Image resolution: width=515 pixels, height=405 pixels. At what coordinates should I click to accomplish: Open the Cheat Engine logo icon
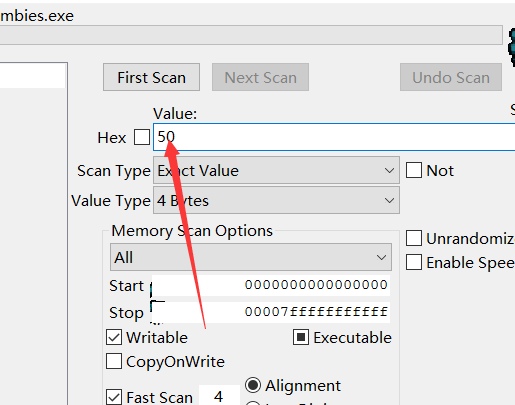point(511,47)
